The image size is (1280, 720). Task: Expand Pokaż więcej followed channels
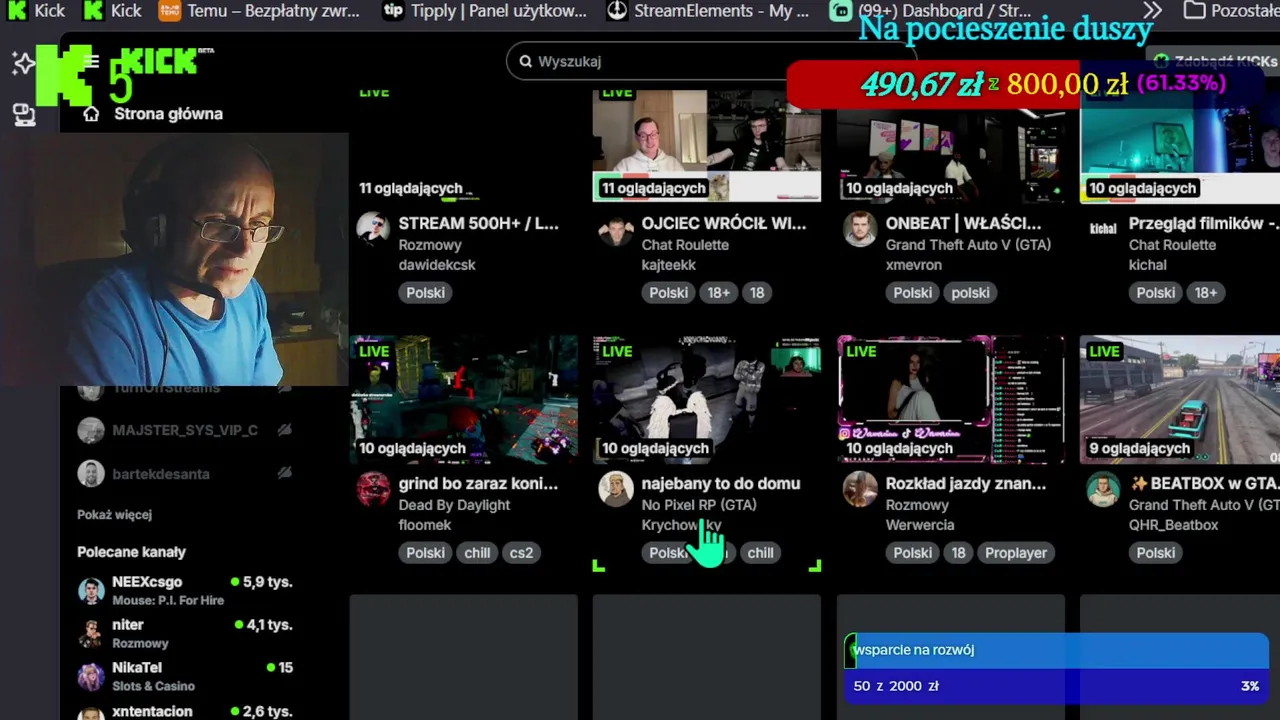[114, 515]
